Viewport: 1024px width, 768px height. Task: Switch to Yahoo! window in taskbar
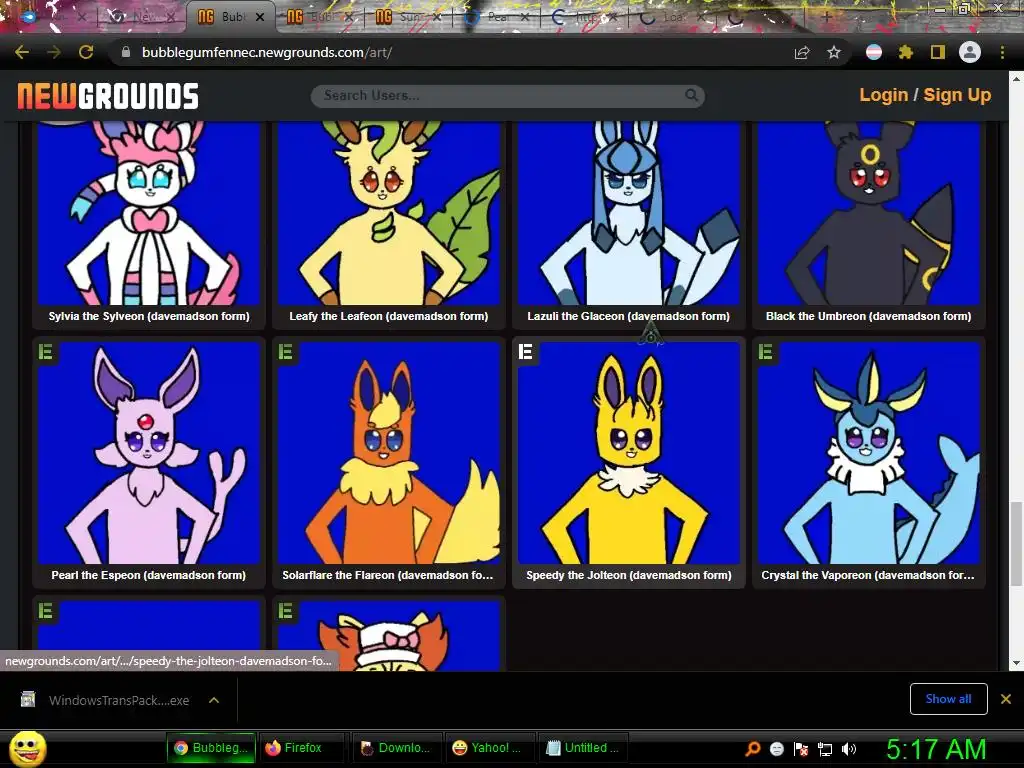point(490,748)
